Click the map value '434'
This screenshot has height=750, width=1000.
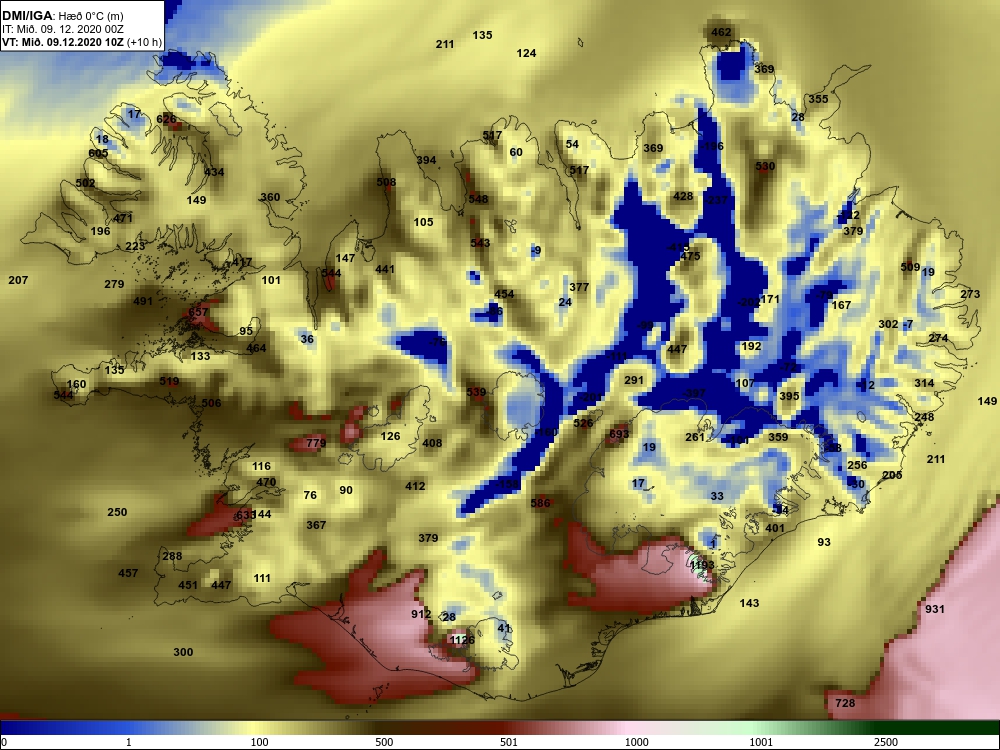pyautogui.click(x=214, y=172)
